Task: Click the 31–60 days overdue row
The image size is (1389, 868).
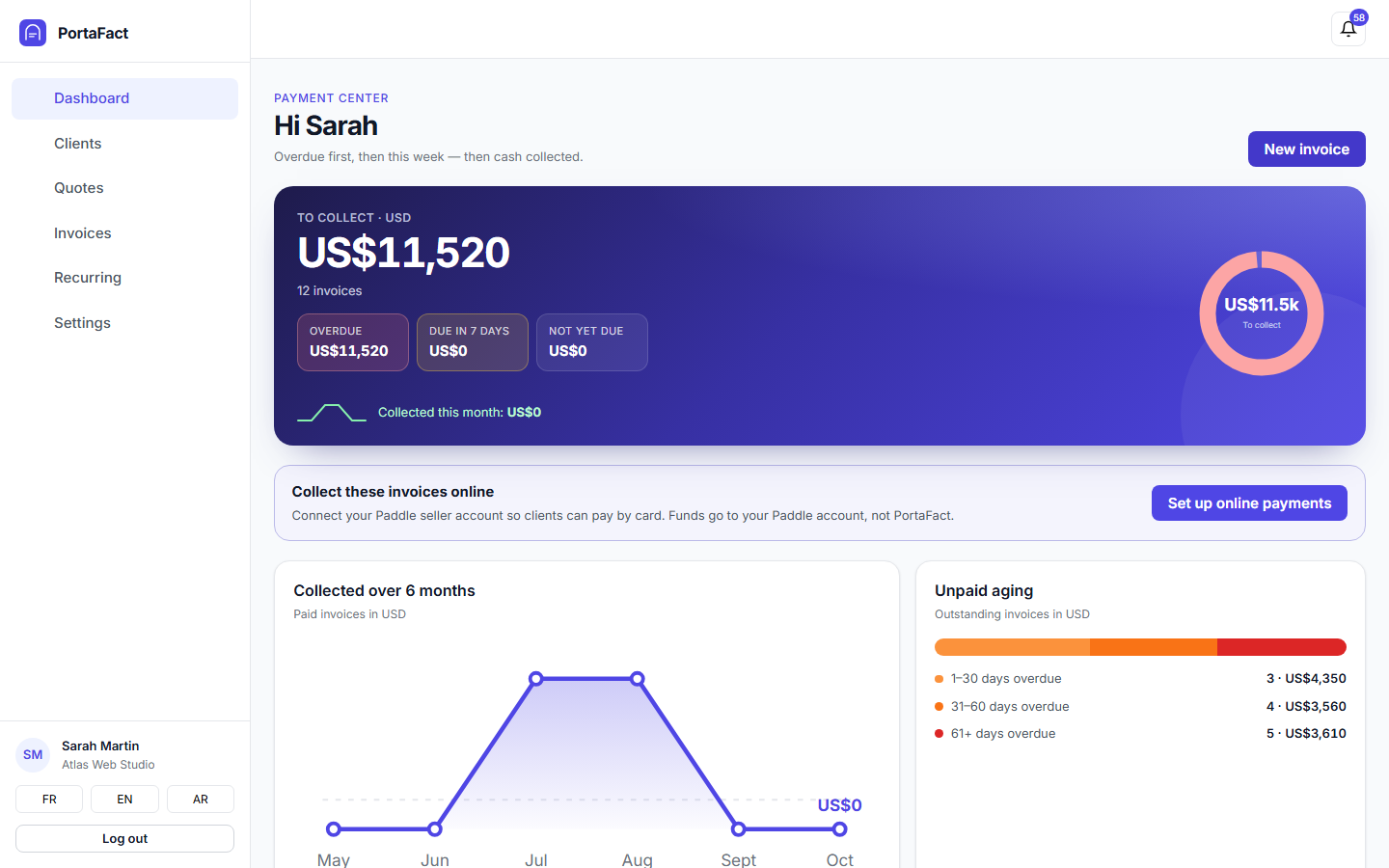Action: point(1140,707)
